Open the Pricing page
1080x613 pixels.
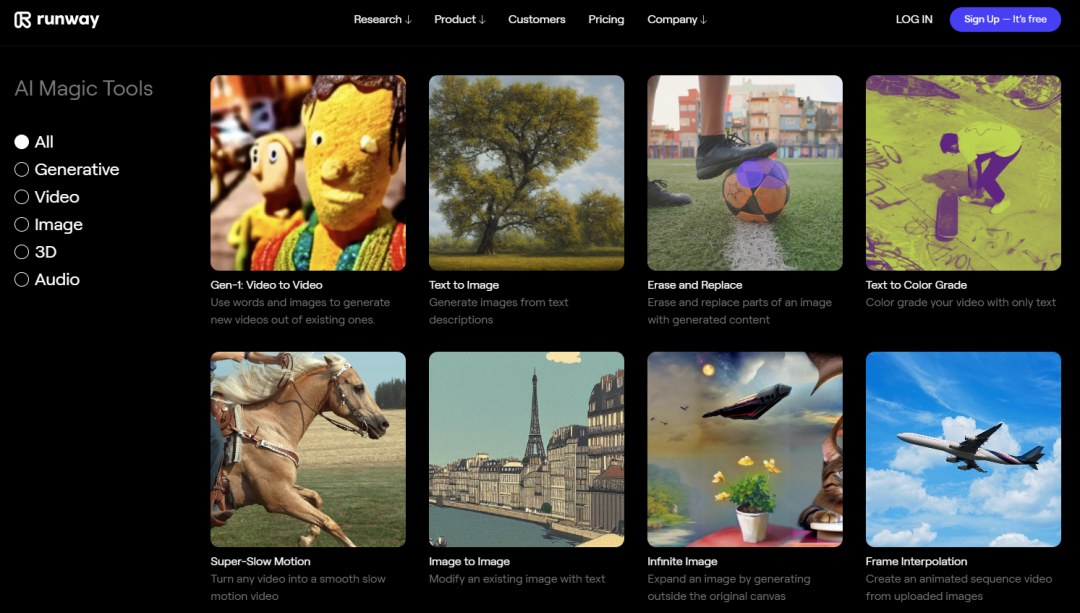[606, 20]
